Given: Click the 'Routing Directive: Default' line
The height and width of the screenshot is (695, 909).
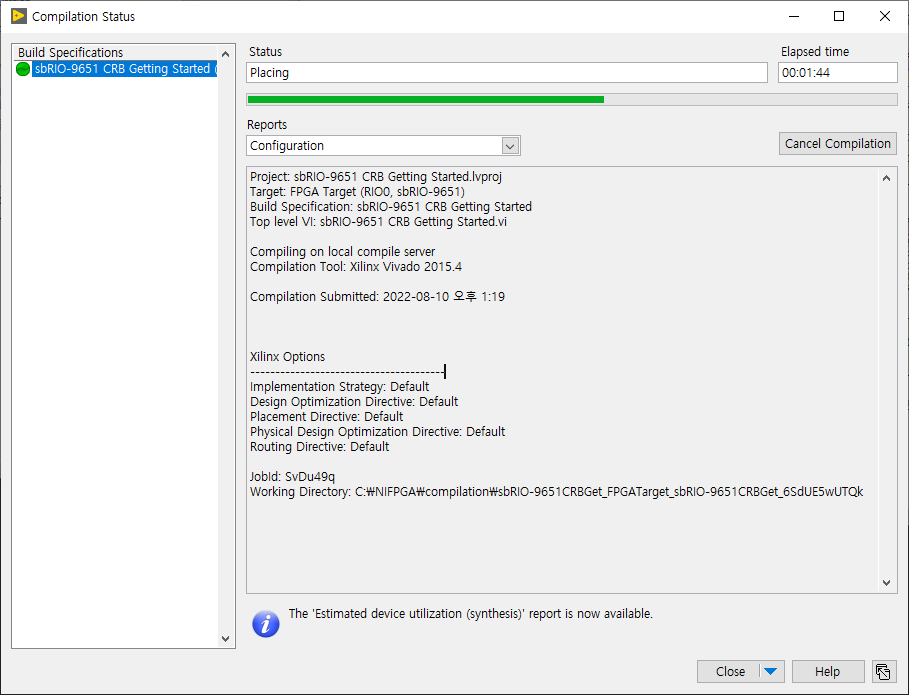Looking at the screenshot, I should (319, 447).
